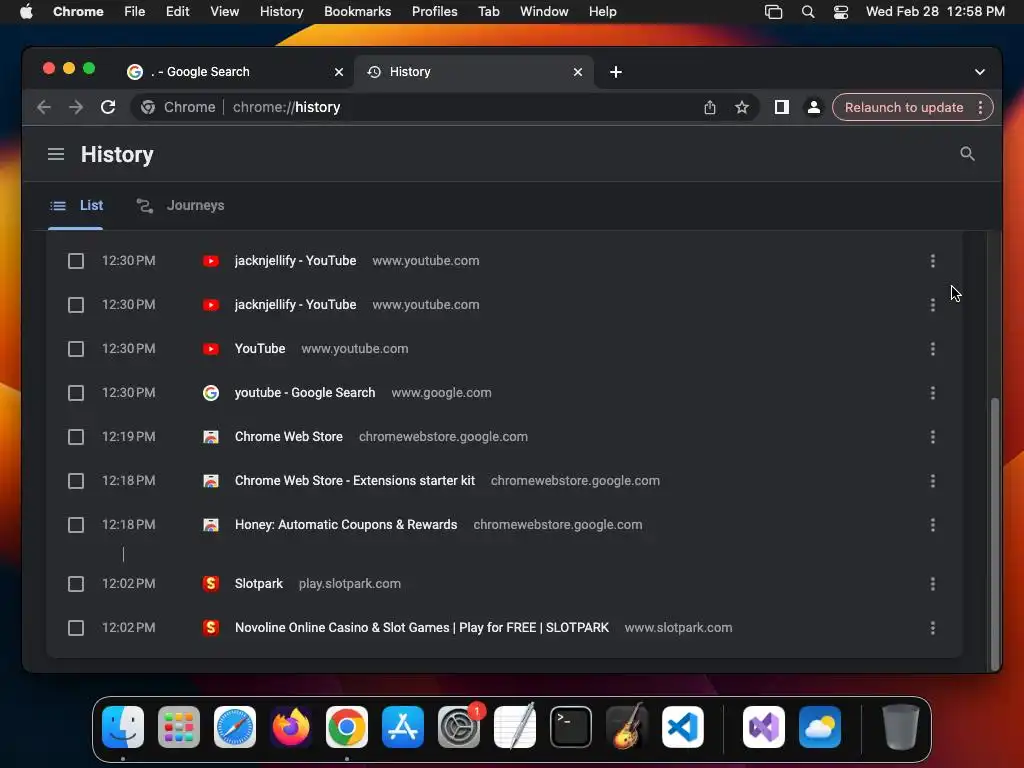Go forward with the forward arrow
Screen dimensions: 1024x768
coord(76,107)
